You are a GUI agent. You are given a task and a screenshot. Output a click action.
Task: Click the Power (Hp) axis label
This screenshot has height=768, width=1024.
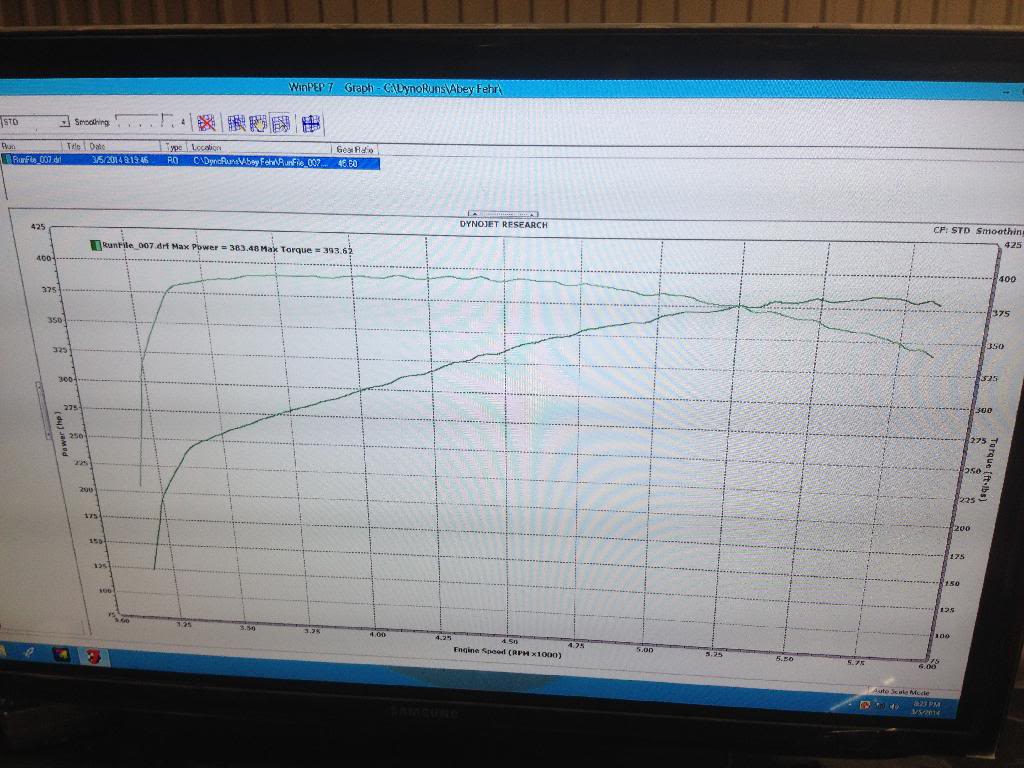pyautogui.click(x=63, y=434)
